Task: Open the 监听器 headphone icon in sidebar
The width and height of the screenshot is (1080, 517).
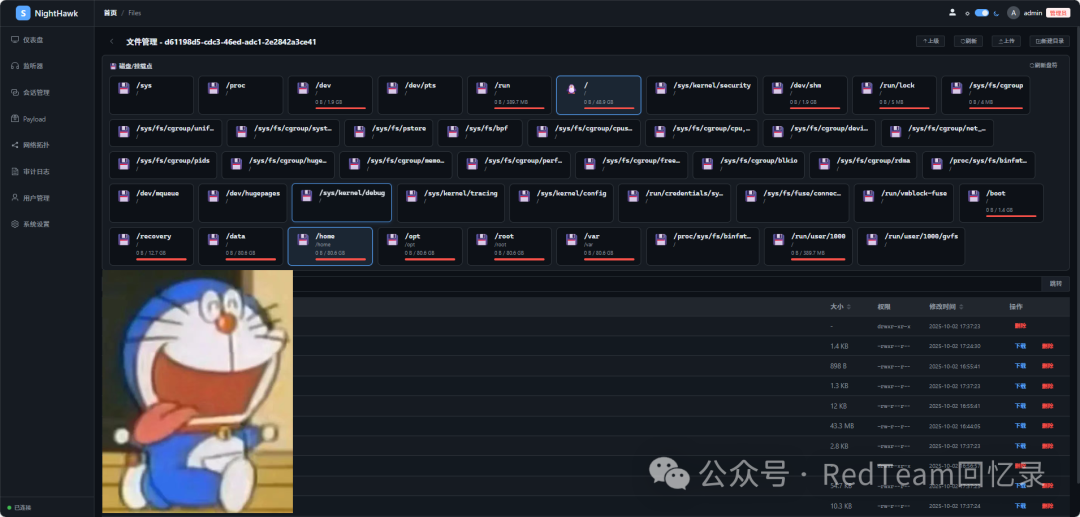Action: click(15, 66)
